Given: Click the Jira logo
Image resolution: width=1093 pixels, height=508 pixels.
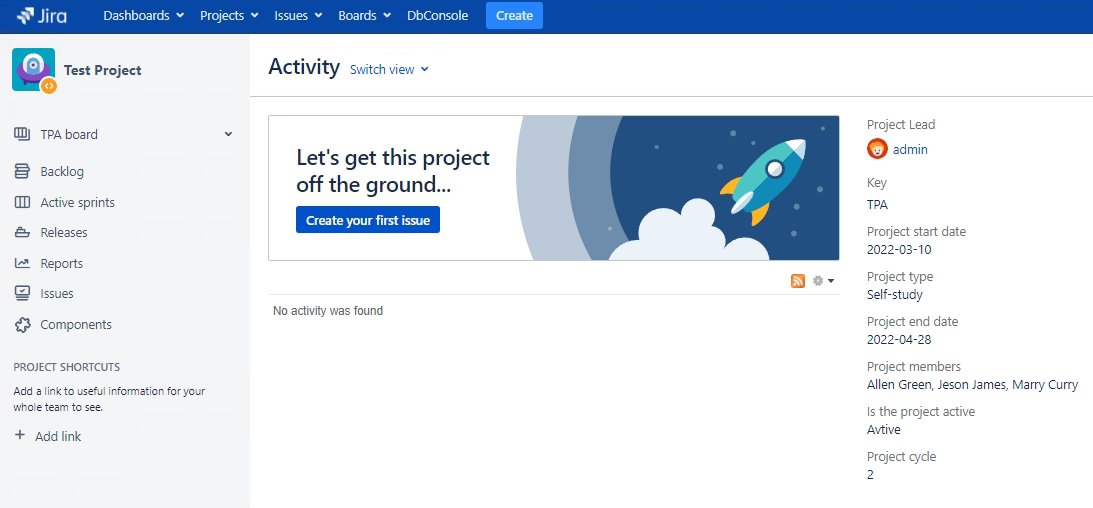Looking at the screenshot, I should [42, 15].
